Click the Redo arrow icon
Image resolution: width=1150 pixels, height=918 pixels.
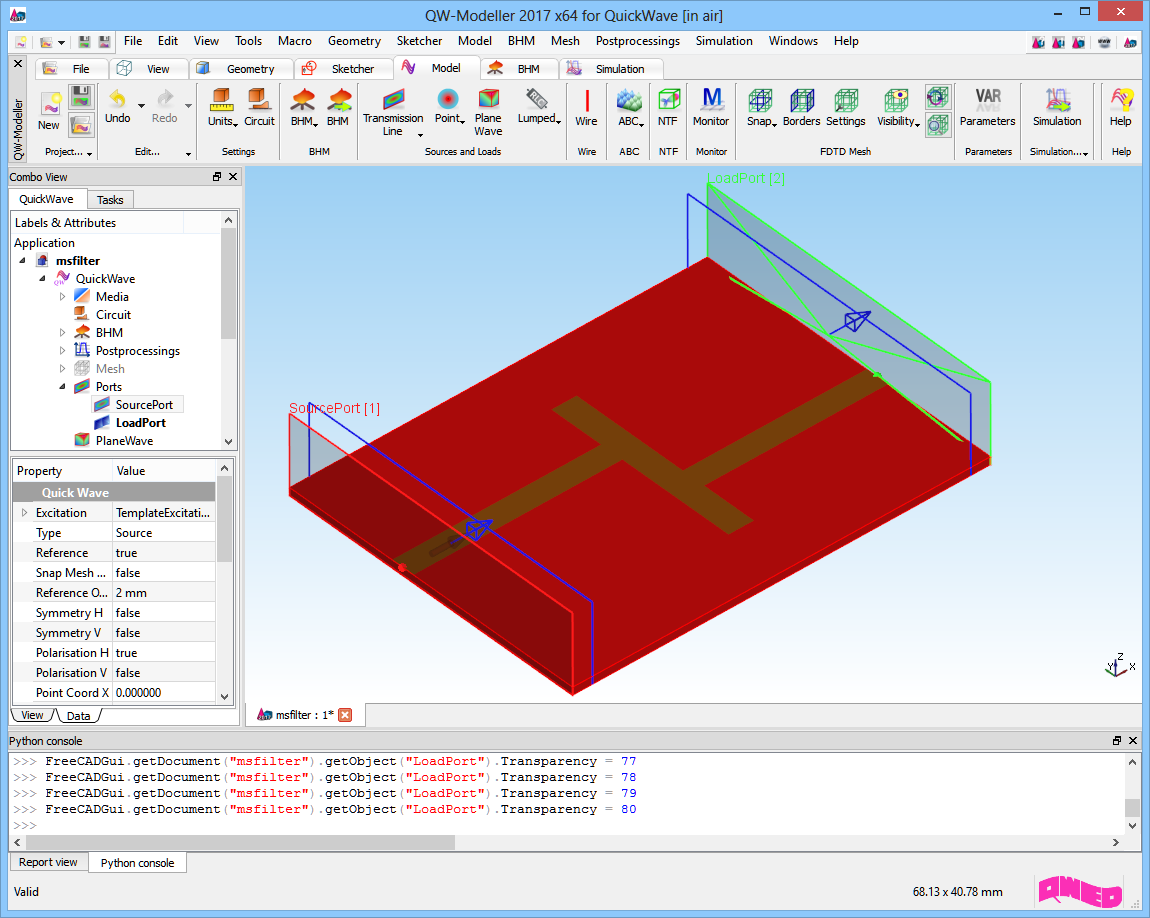(165, 98)
